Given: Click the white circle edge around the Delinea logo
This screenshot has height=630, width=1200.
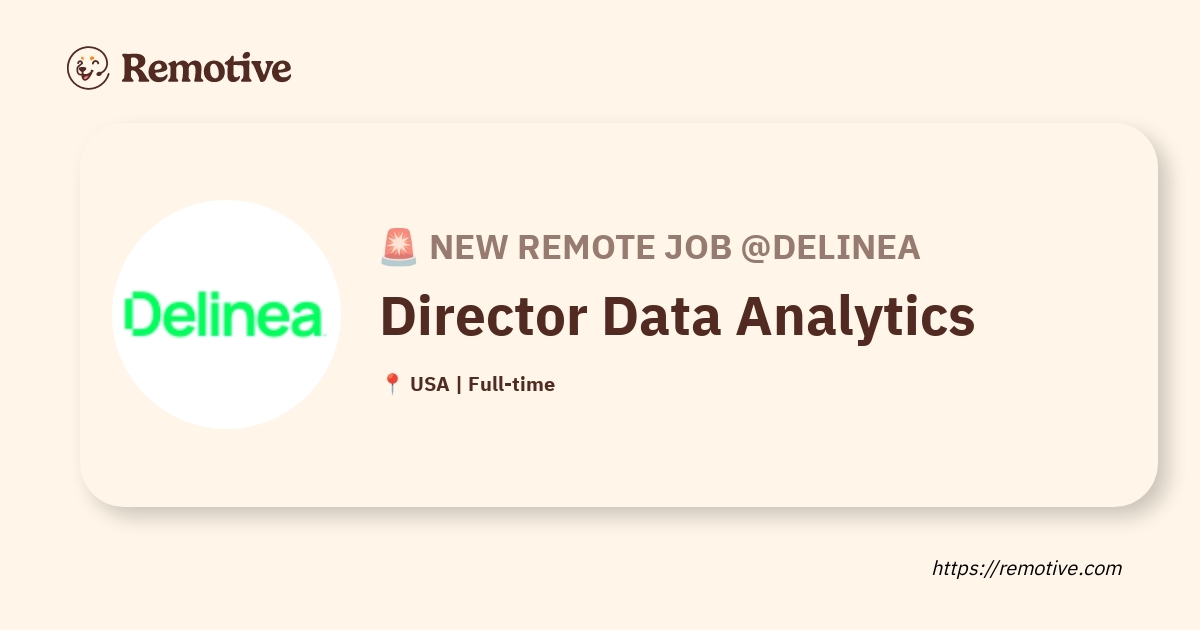Looking at the screenshot, I should [226, 206].
